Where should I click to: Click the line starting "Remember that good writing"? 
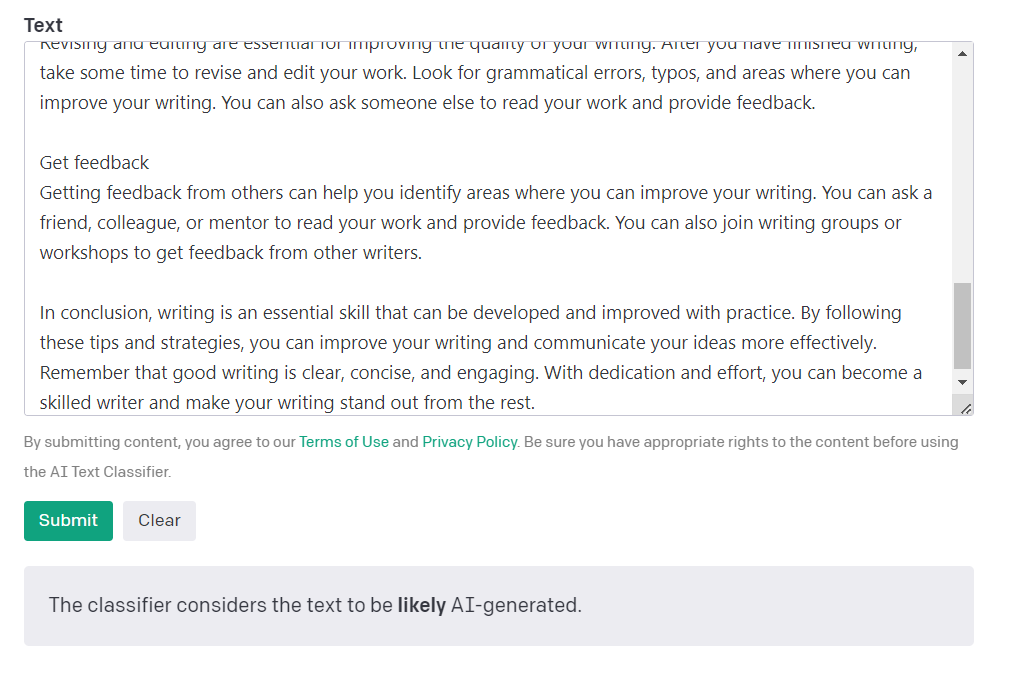tap(480, 373)
